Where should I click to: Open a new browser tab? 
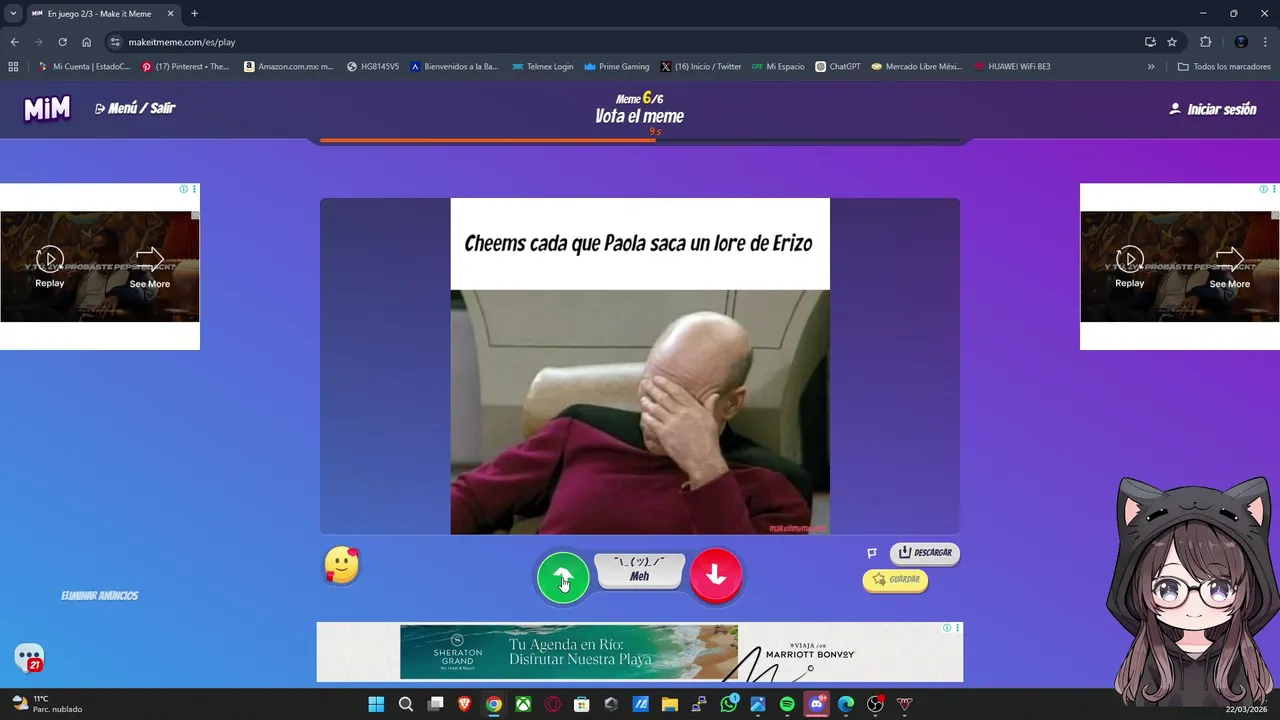pos(194,13)
